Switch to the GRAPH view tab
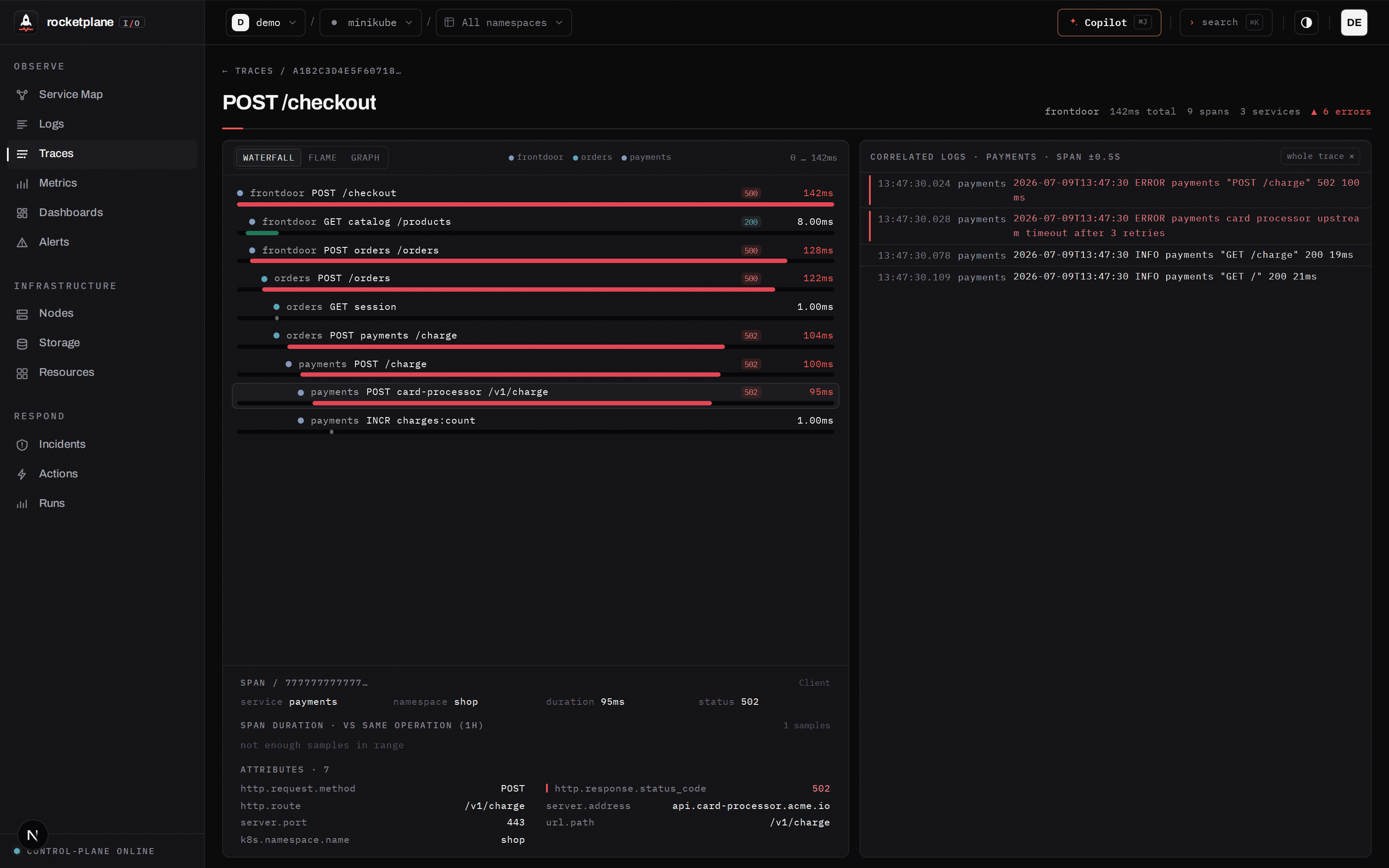The width and height of the screenshot is (1389, 868). point(365,157)
